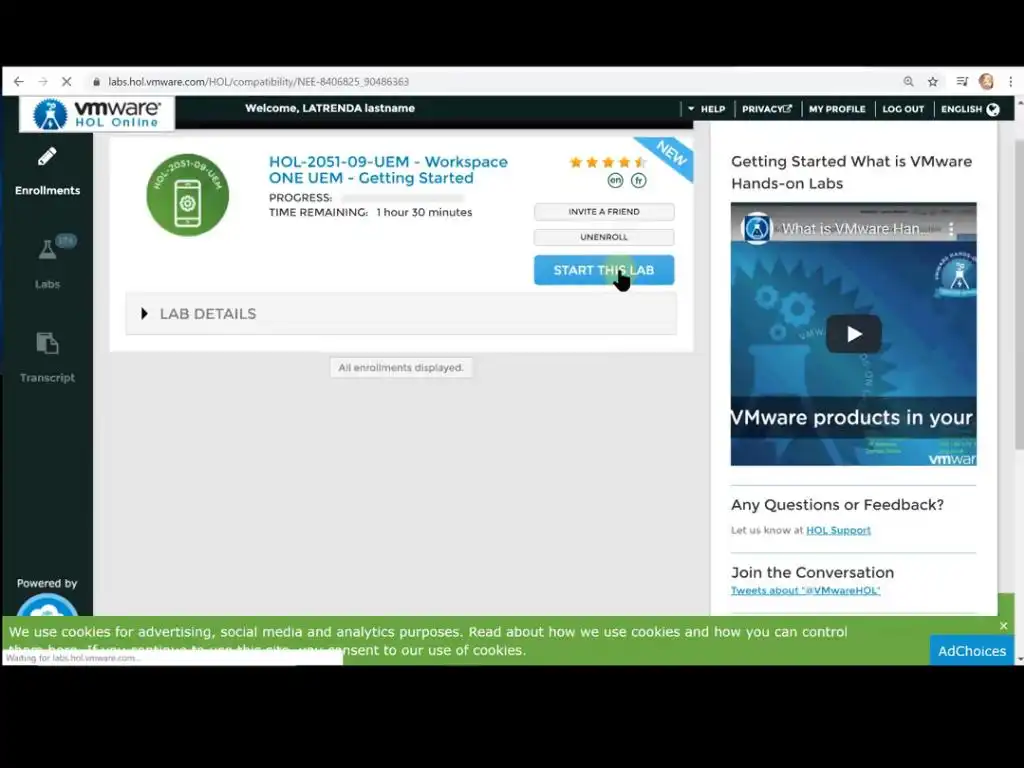Open the Chrome profile avatar
Viewport: 1024px width, 768px height.
point(986,82)
